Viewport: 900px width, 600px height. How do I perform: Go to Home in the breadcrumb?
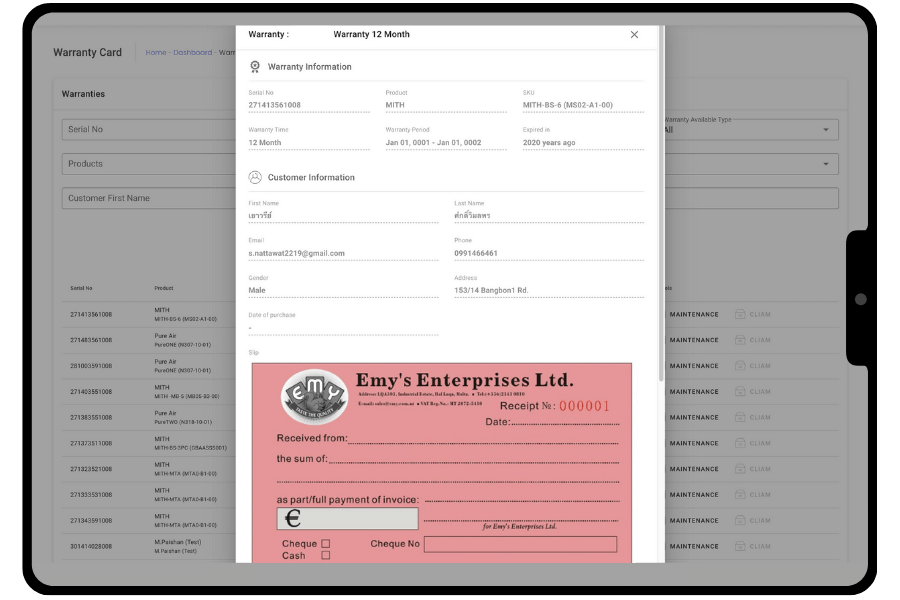pos(156,53)
